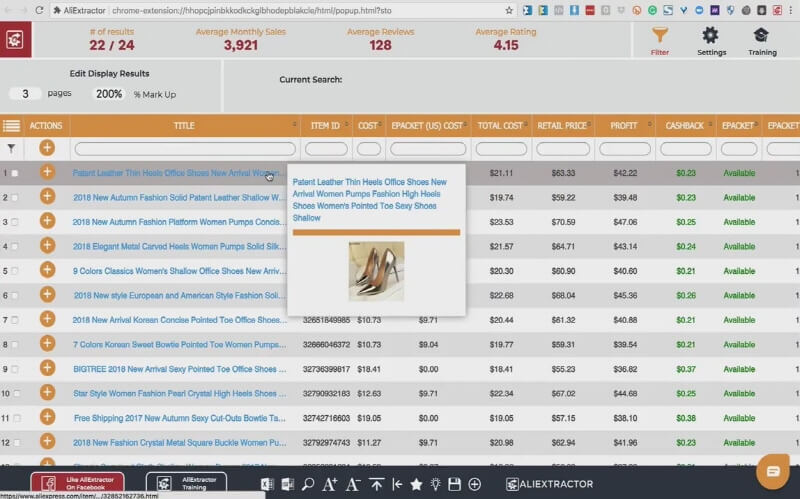This screenshot has height=499, width=800.
Task: Tick the checkbox for row 5
Action: tap(15, 271)
